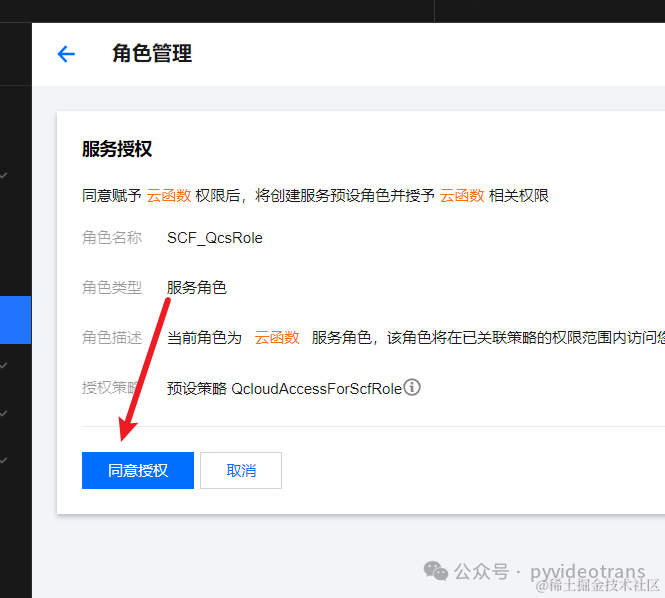The width and height of the screenshot is (665, 598).
Task: Click the blue back arrow icon
Action: click(x=66, y=54)
